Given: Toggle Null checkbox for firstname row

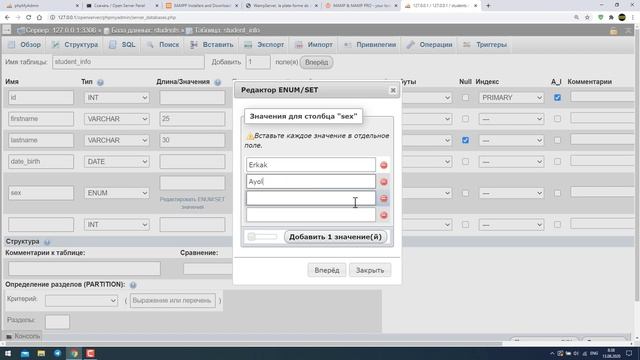Looking at the screenshot, I should 465,119.
